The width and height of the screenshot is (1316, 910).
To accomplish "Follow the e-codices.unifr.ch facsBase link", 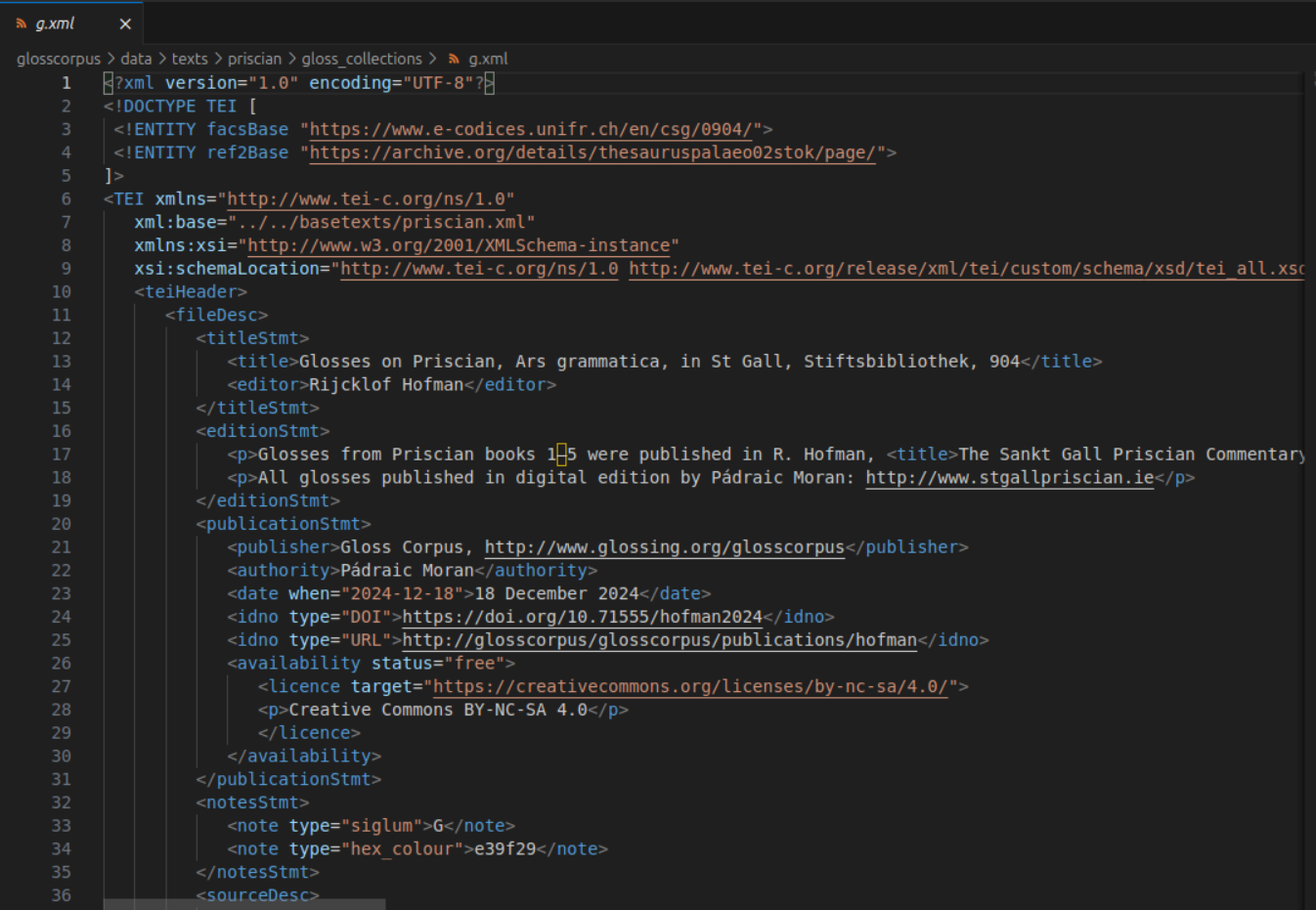I will 531,129.
